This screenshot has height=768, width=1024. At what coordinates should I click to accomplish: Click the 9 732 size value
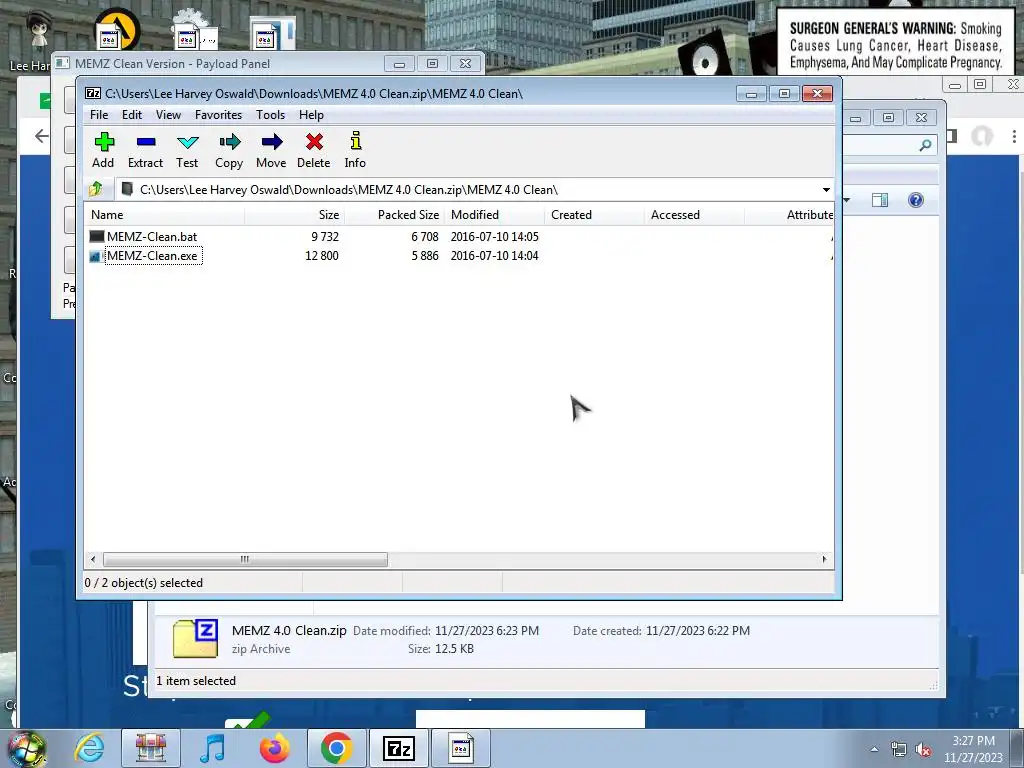tap(325, 236)
